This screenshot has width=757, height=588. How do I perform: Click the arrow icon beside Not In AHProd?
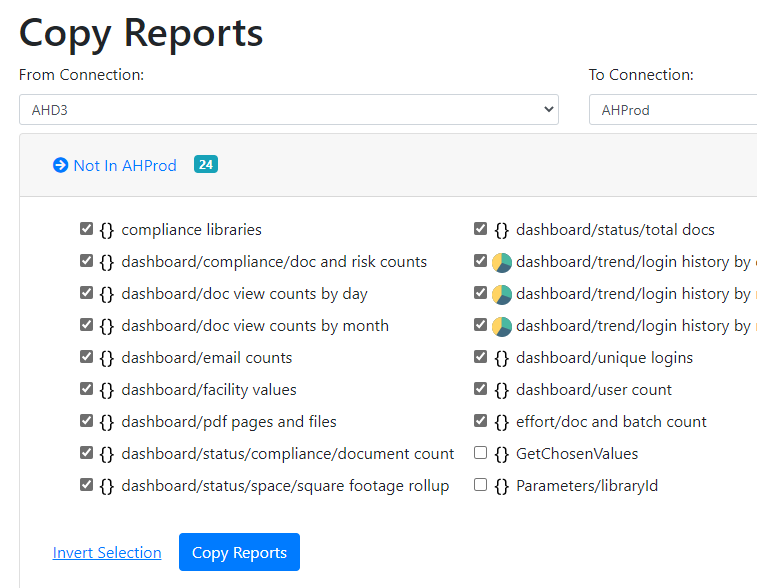[60, 166]
